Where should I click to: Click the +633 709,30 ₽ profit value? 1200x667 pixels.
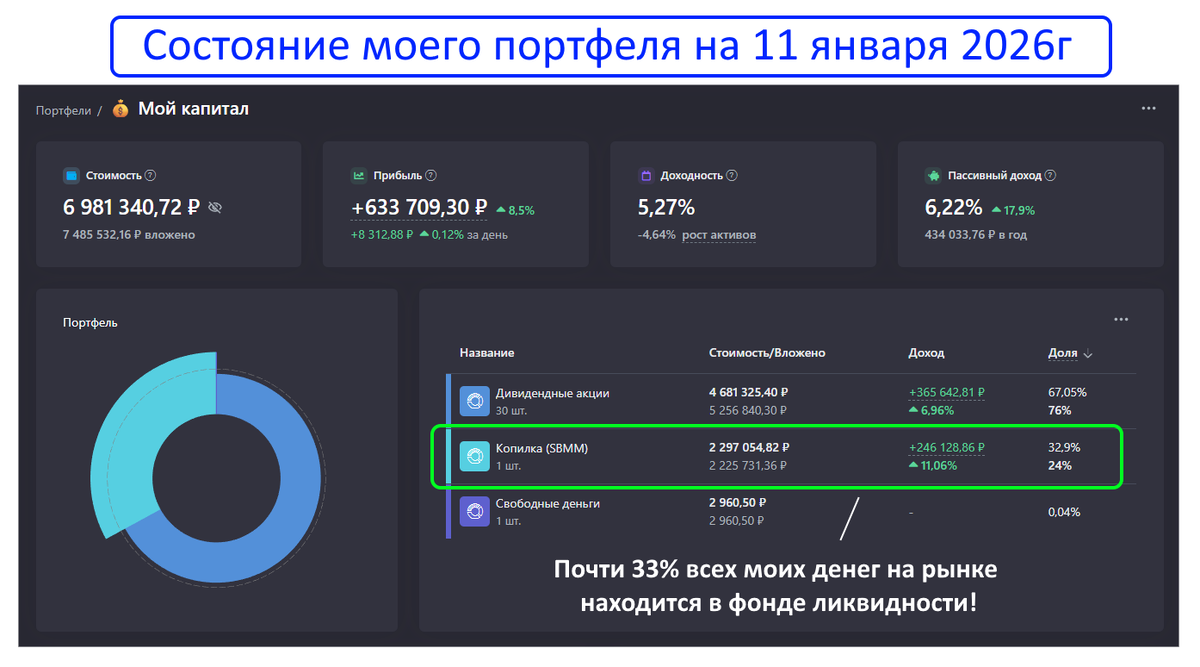(419, 208)
